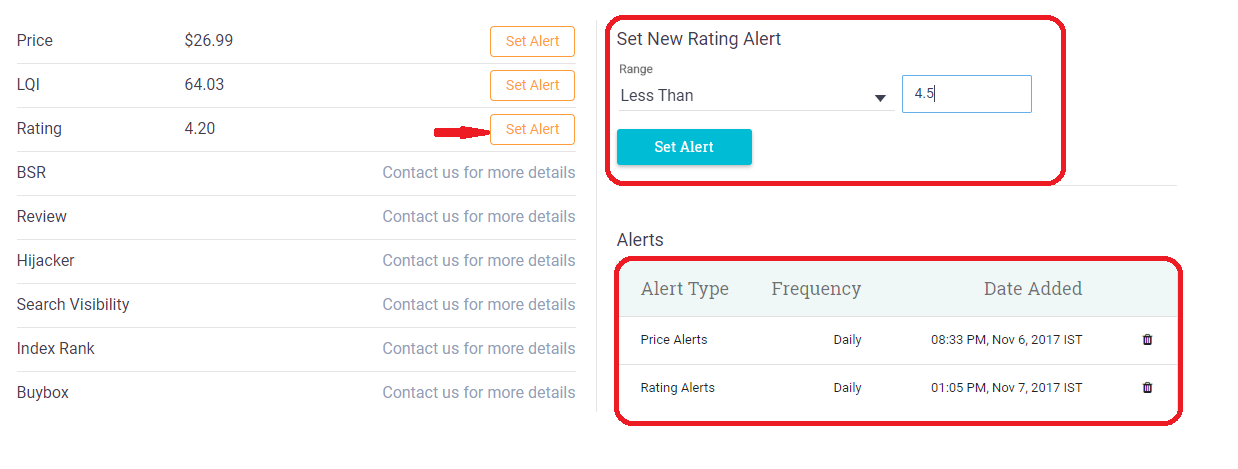Follow the contact link in Review row
The height and width of the screenshot is (469, 1238).
[479, 217]
